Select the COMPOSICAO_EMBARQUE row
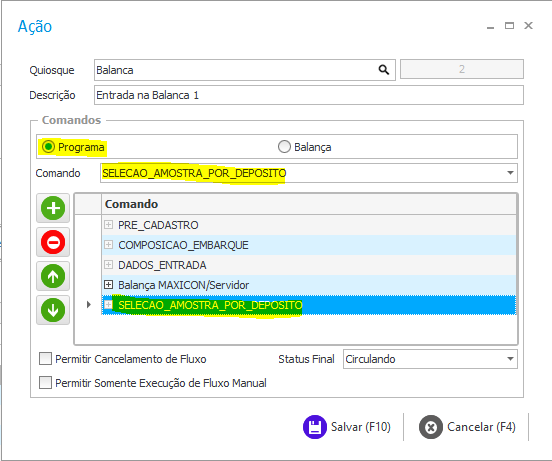 coord(309,245)
